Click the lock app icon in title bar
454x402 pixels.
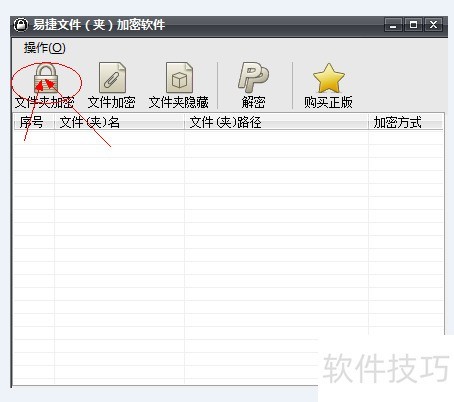pos(21,25)
